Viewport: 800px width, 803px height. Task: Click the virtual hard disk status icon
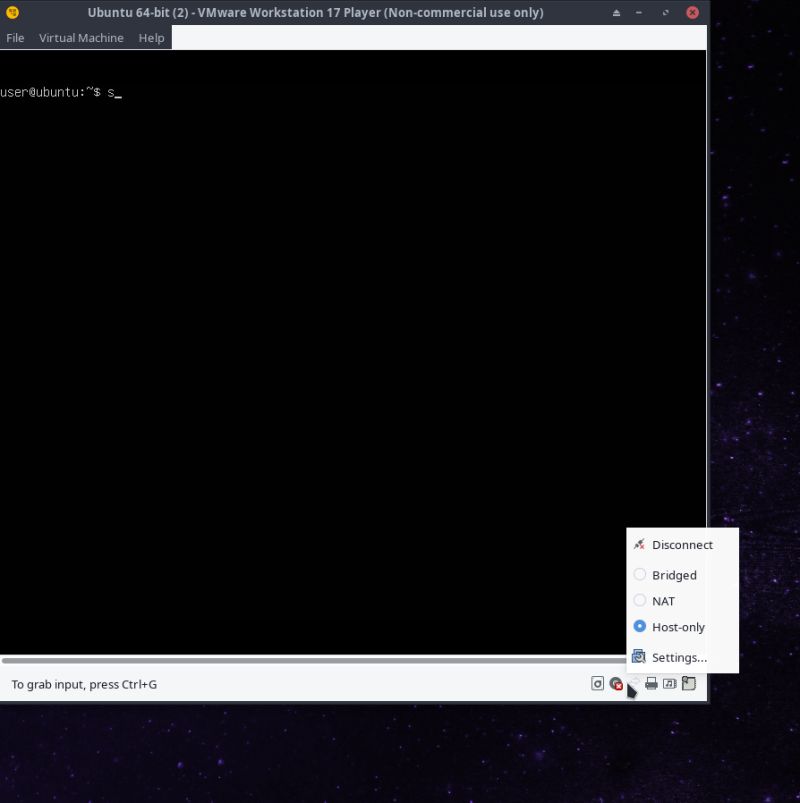[x=598, y=684]
